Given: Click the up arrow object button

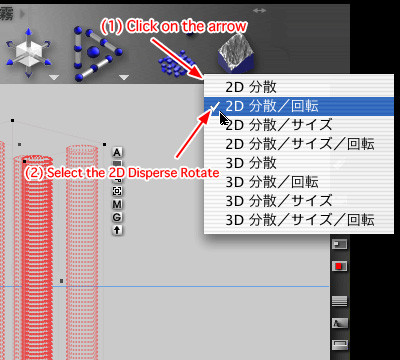Looking at the screenshot, I should (x=117, y=230).
